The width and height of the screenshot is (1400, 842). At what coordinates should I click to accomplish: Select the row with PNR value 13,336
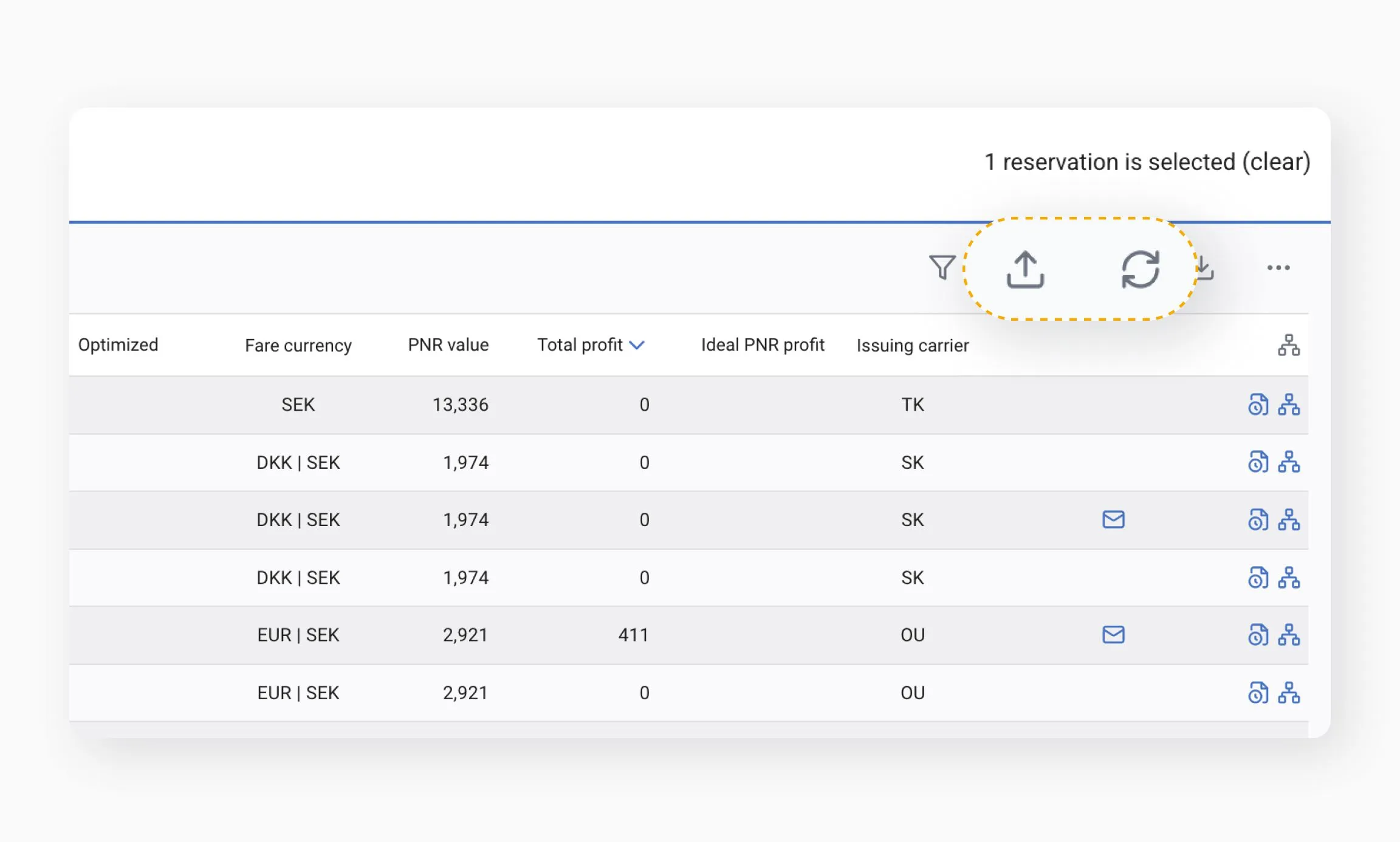(x=460, y=405)
